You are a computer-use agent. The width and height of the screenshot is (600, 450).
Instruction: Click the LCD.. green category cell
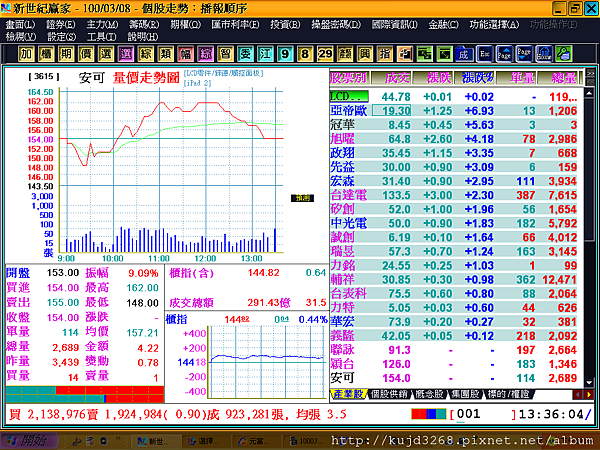coord(349,96)
